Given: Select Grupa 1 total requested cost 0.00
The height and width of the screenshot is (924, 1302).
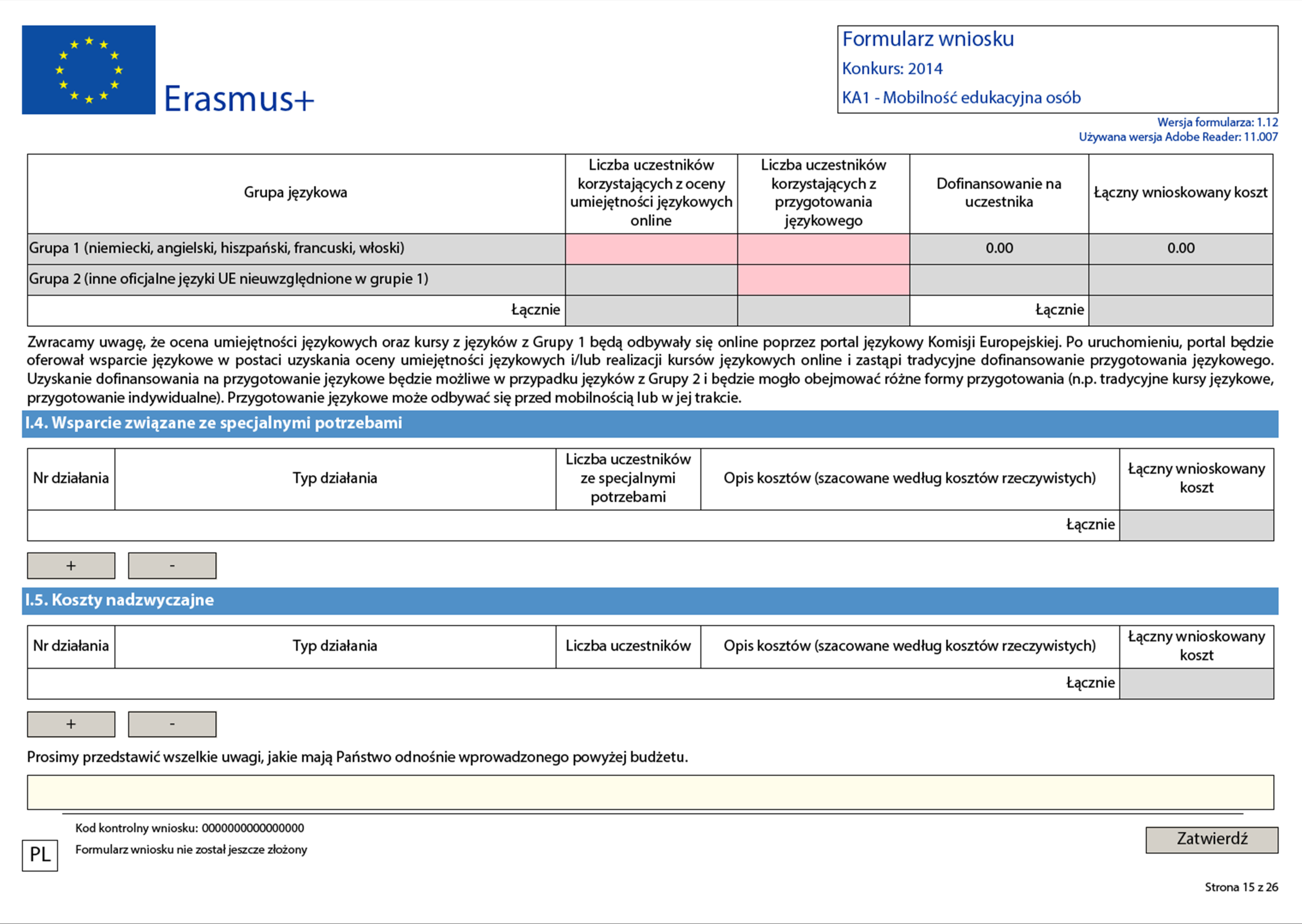Looking at the screenshot, I should [x=1181, y=248].
